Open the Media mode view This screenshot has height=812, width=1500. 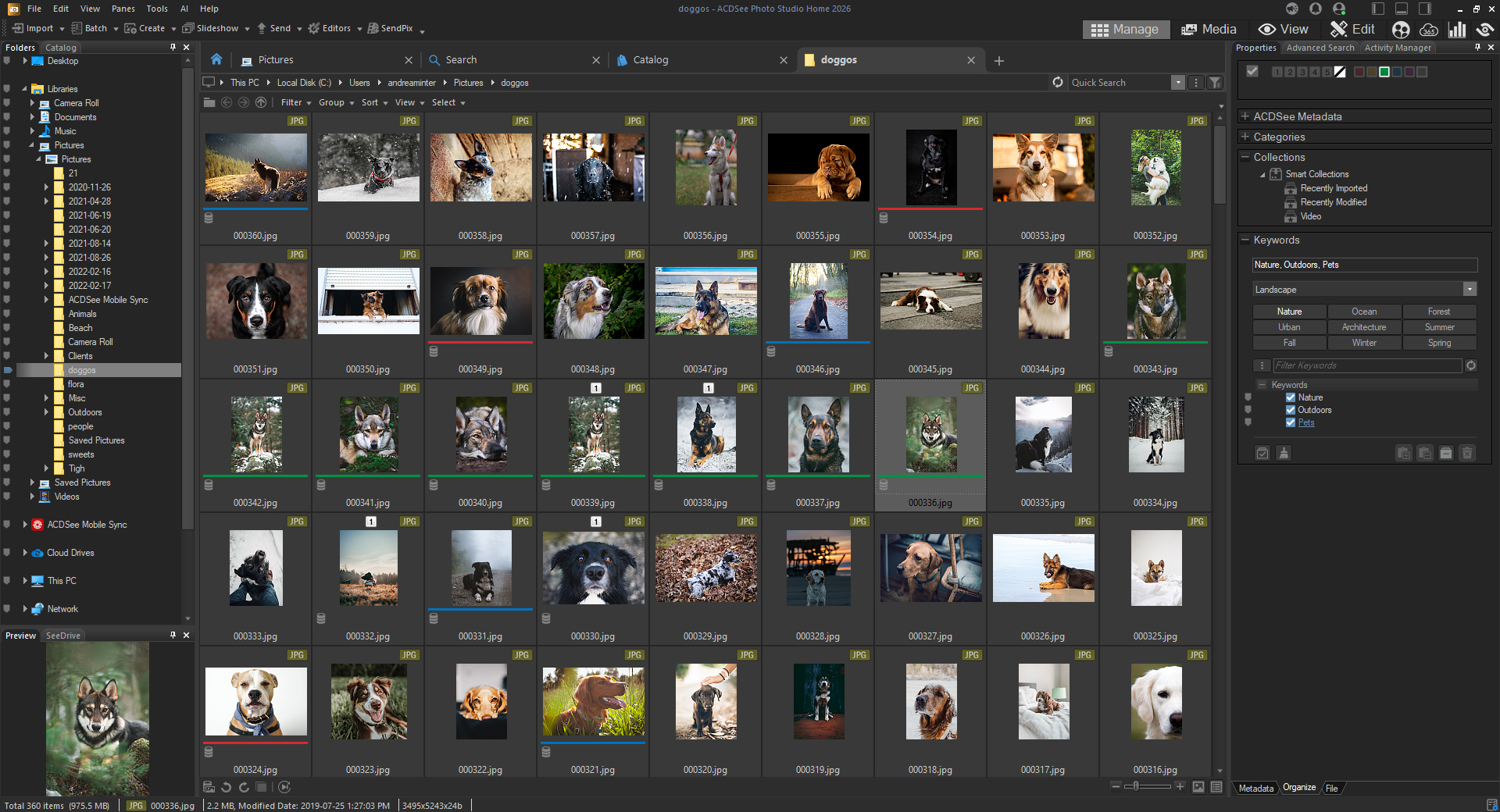click(1209, 30)
